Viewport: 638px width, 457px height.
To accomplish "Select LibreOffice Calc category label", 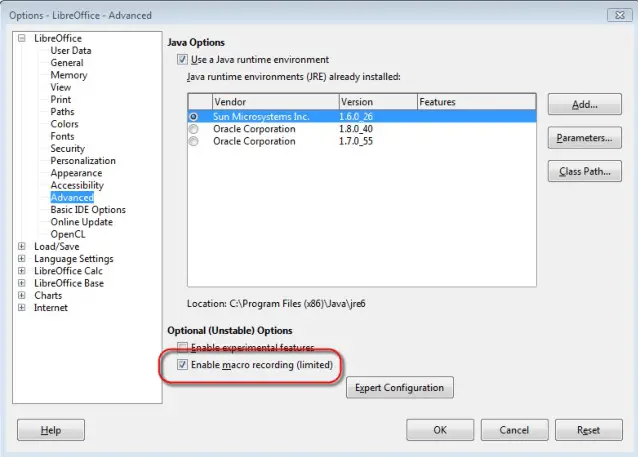I will 68,271.
